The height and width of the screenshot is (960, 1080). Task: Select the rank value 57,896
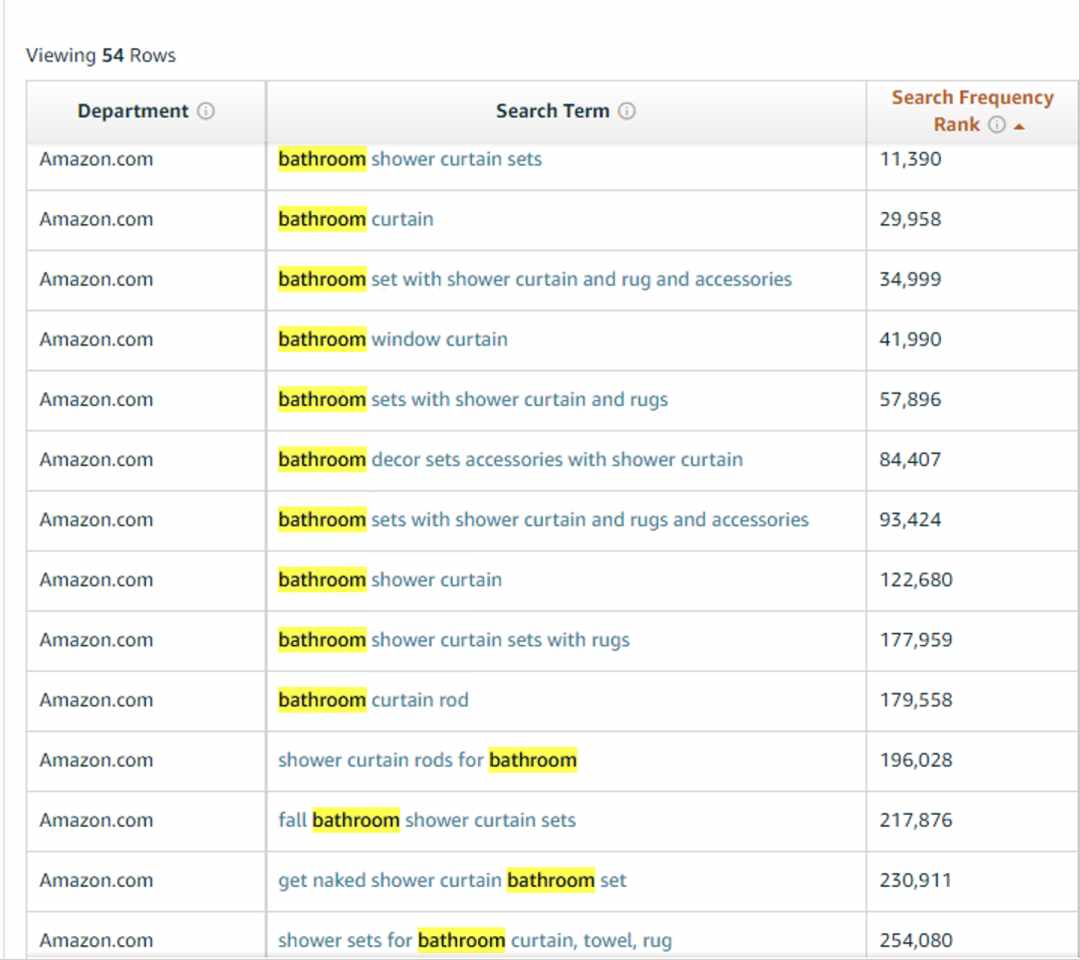point(910,399)
